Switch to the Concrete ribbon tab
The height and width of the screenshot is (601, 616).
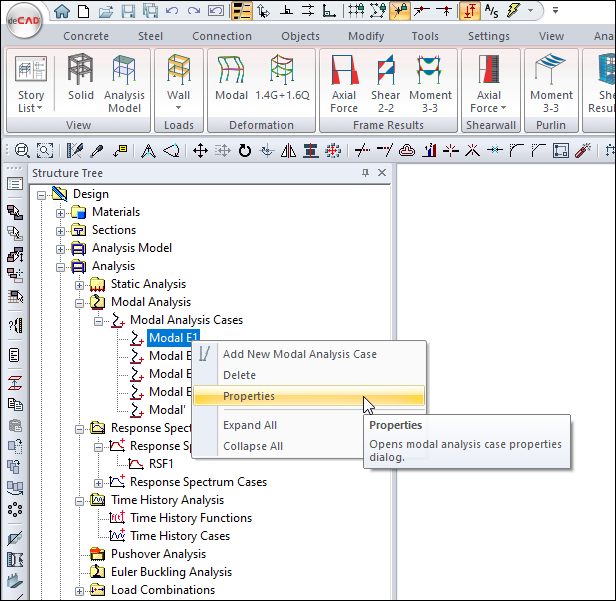click(86, 36)
